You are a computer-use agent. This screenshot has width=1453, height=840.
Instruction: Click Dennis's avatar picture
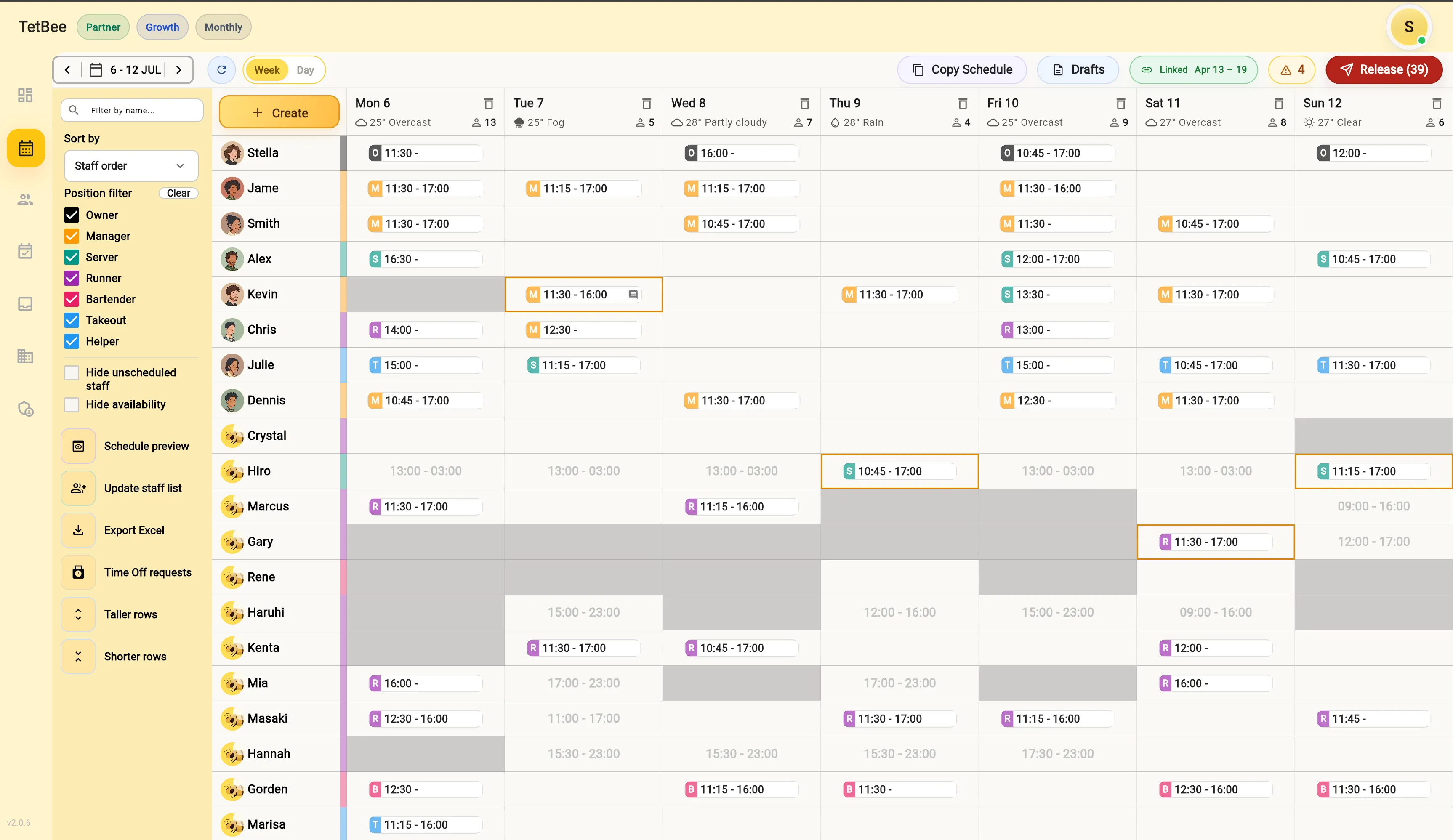pyautogui.click(x=232, y=401)
